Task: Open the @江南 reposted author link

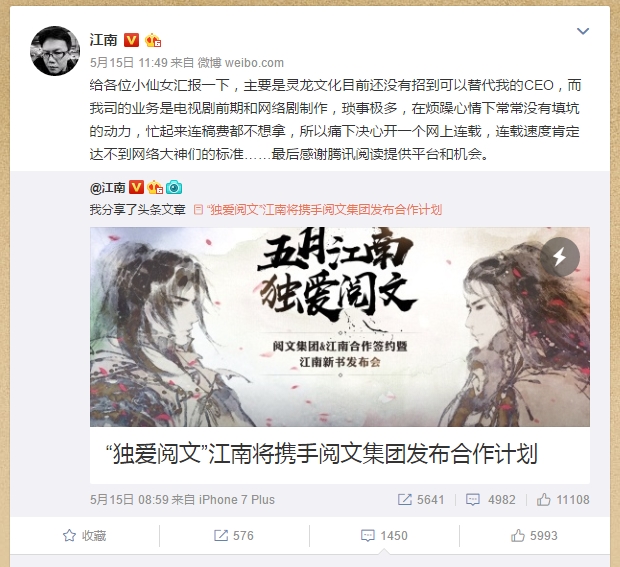Action: (x=108, y=187)
